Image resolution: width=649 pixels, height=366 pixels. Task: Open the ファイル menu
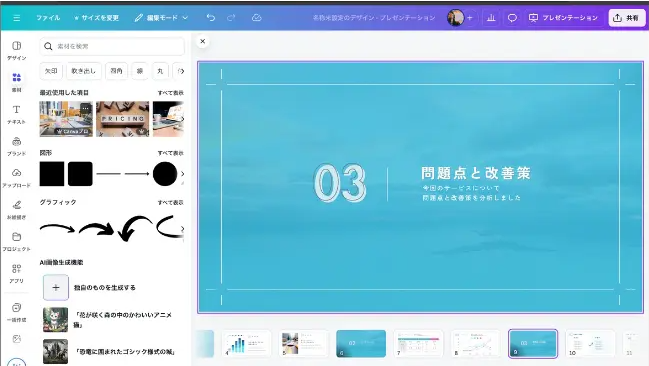click(x=48, y=18)
